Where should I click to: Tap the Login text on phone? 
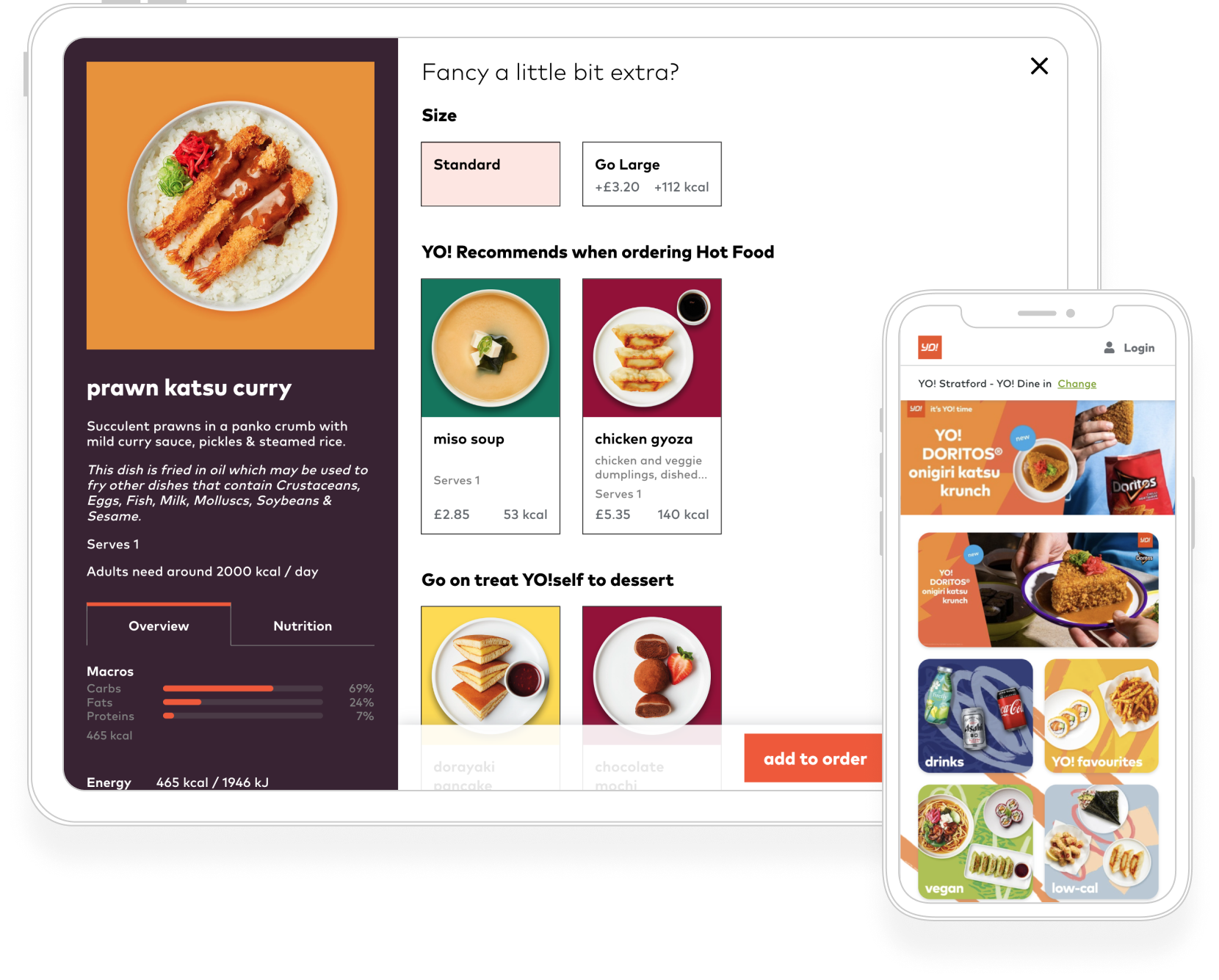tap(1139, 348)
